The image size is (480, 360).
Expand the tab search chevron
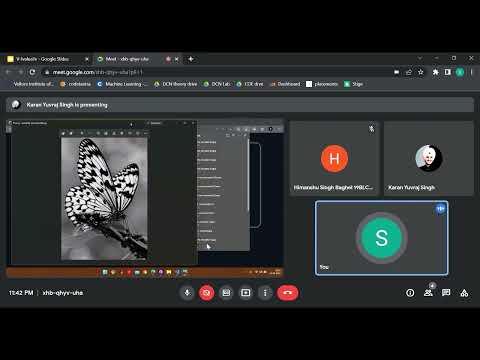[420, 58]
